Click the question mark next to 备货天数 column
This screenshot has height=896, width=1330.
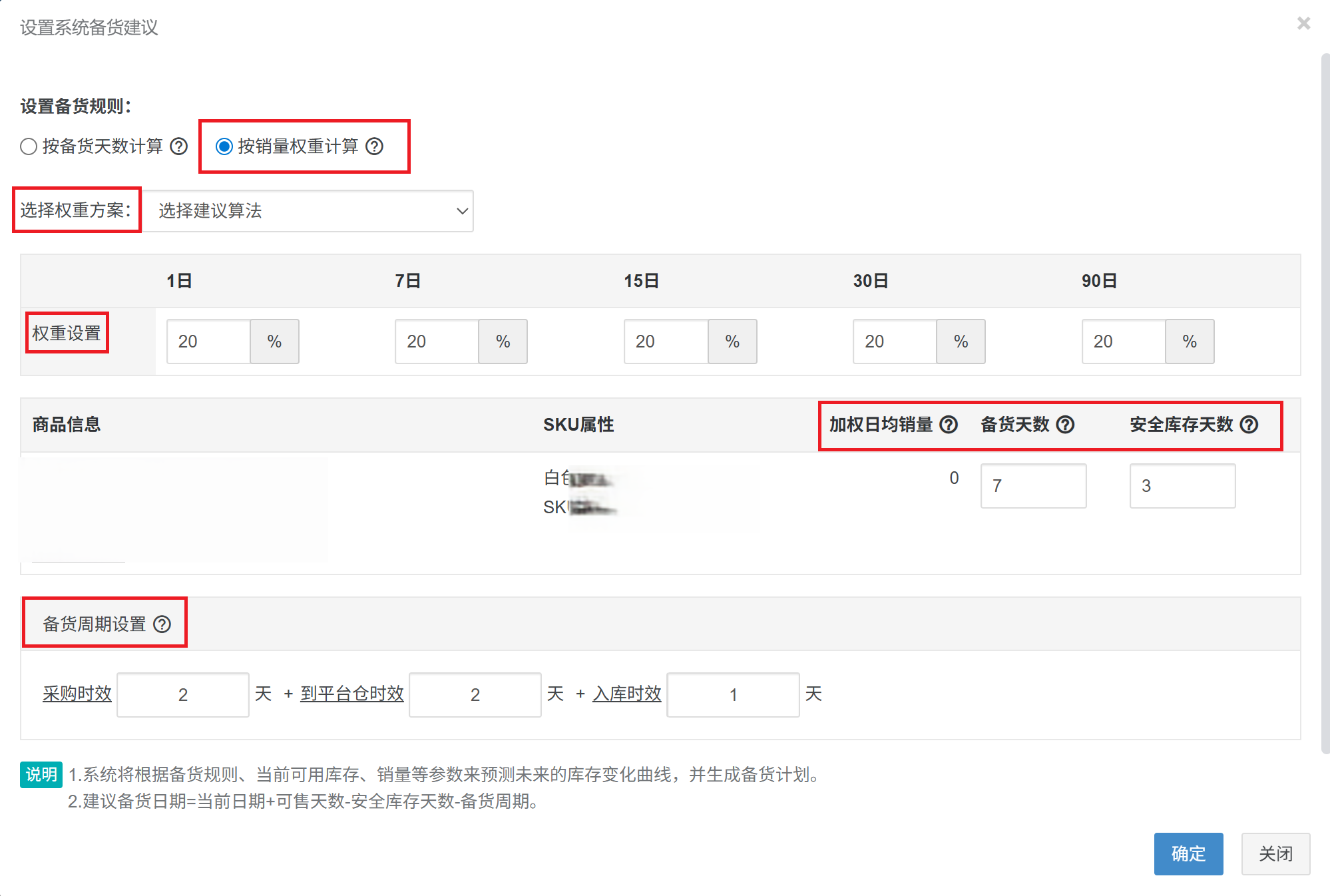tap(1066, 425)
